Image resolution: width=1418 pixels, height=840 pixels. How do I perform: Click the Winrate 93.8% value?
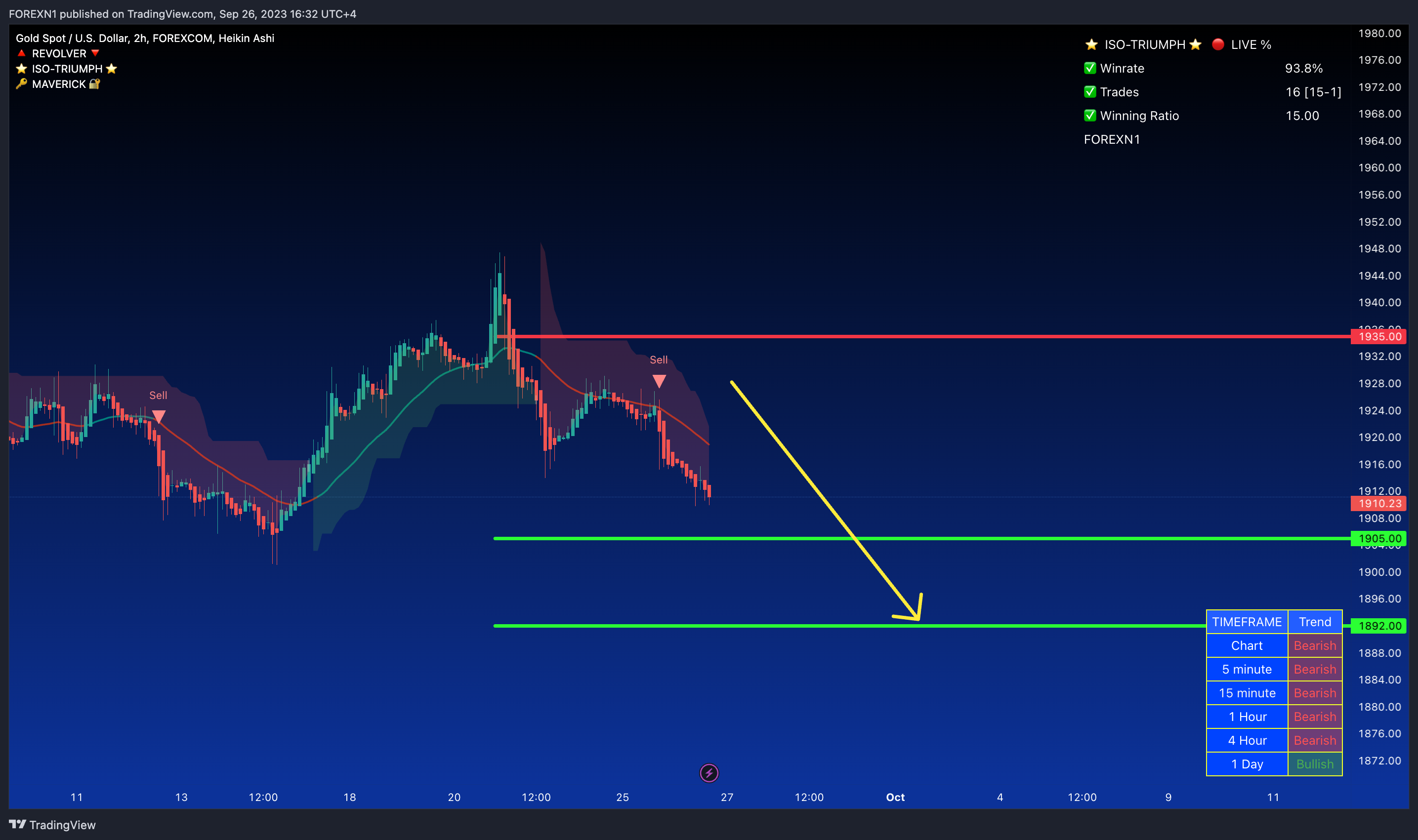pos(1303,68)
